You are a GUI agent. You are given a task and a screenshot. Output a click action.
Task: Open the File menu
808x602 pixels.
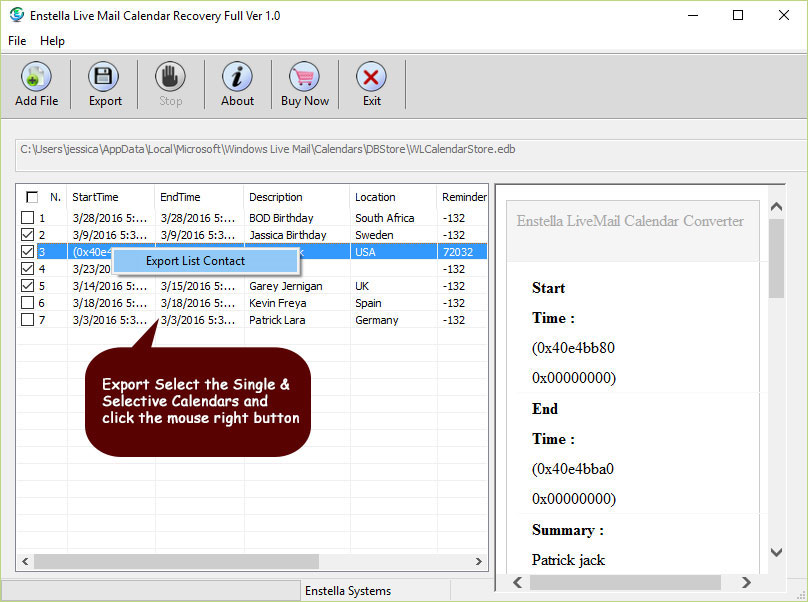pyautogui.click(x=17, y=41)
